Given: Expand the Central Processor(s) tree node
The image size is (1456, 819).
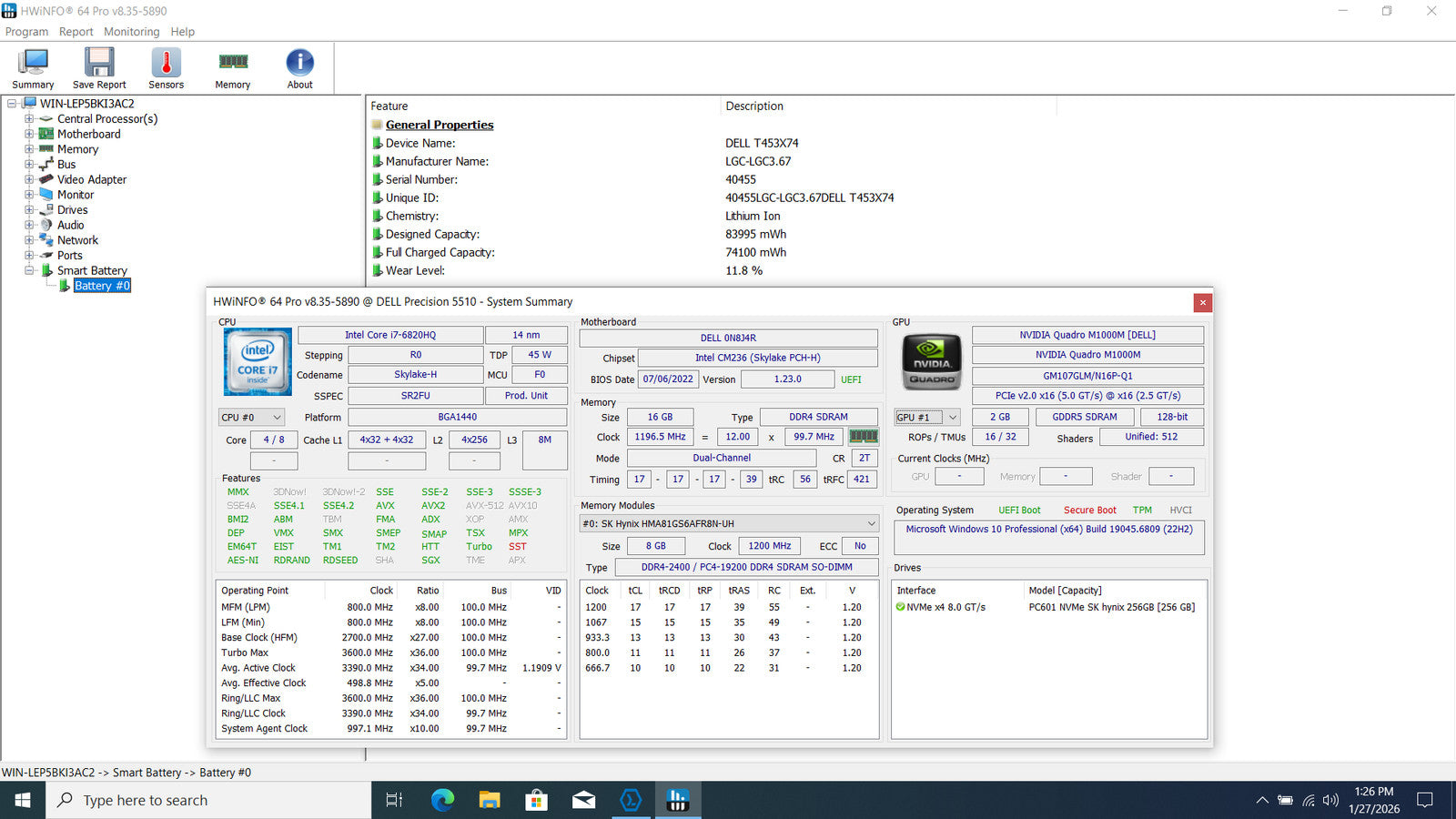Looking at the screenshot, I should [29, 119].
